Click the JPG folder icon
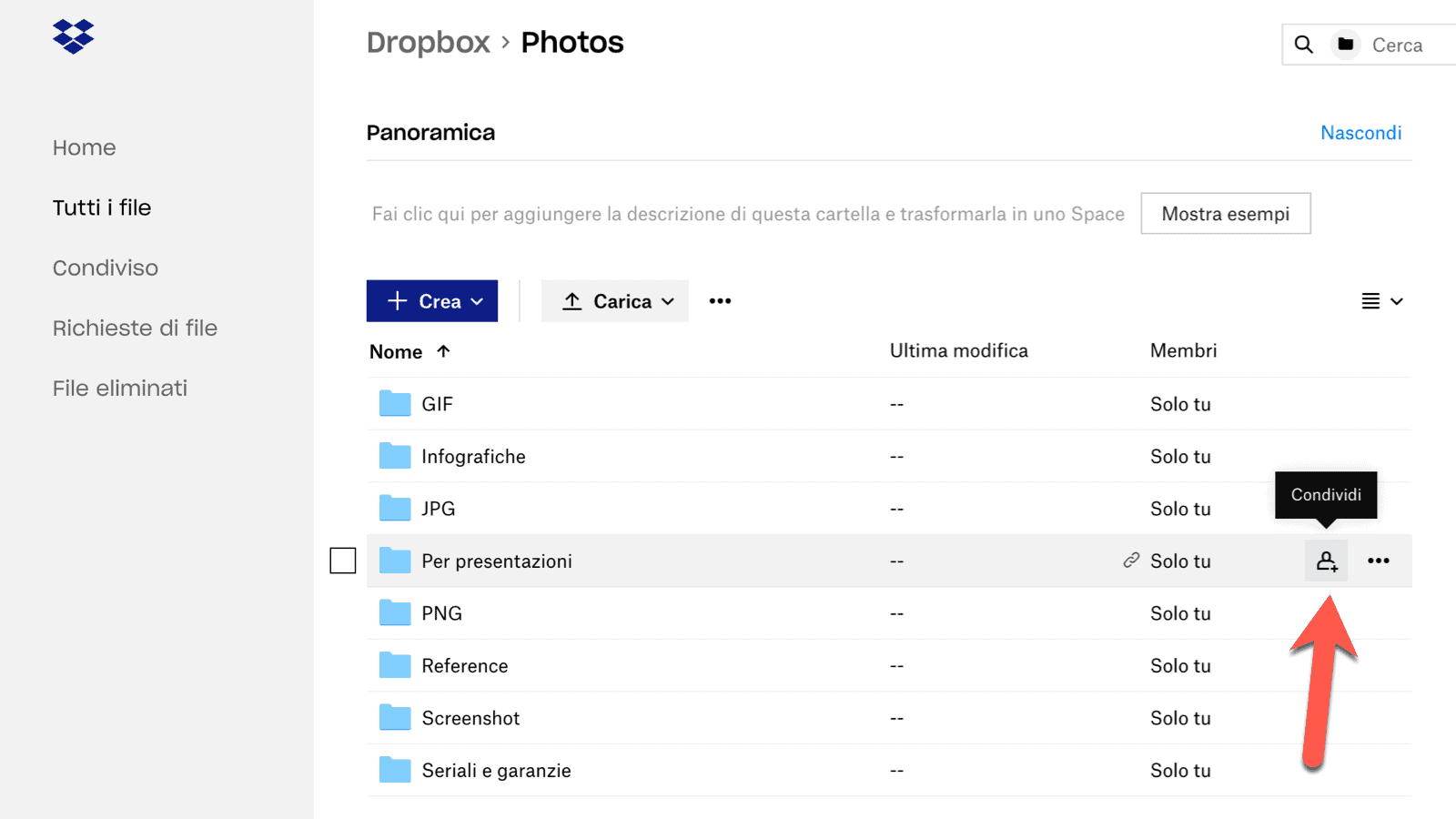The image size is (1456, 819). pyautogui.click(x=395, y=508)
